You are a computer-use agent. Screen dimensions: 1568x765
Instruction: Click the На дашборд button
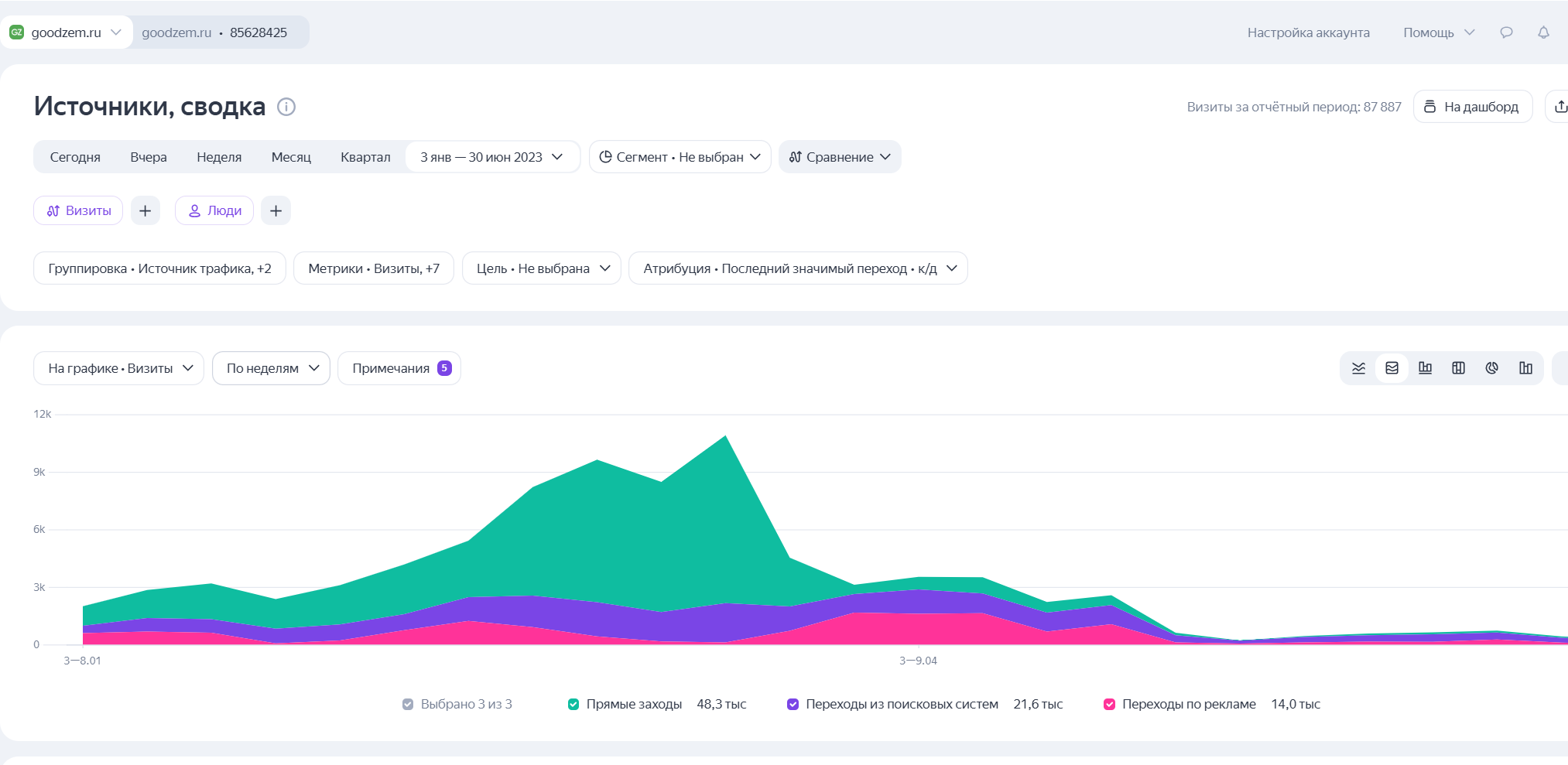click(1473, 107)
